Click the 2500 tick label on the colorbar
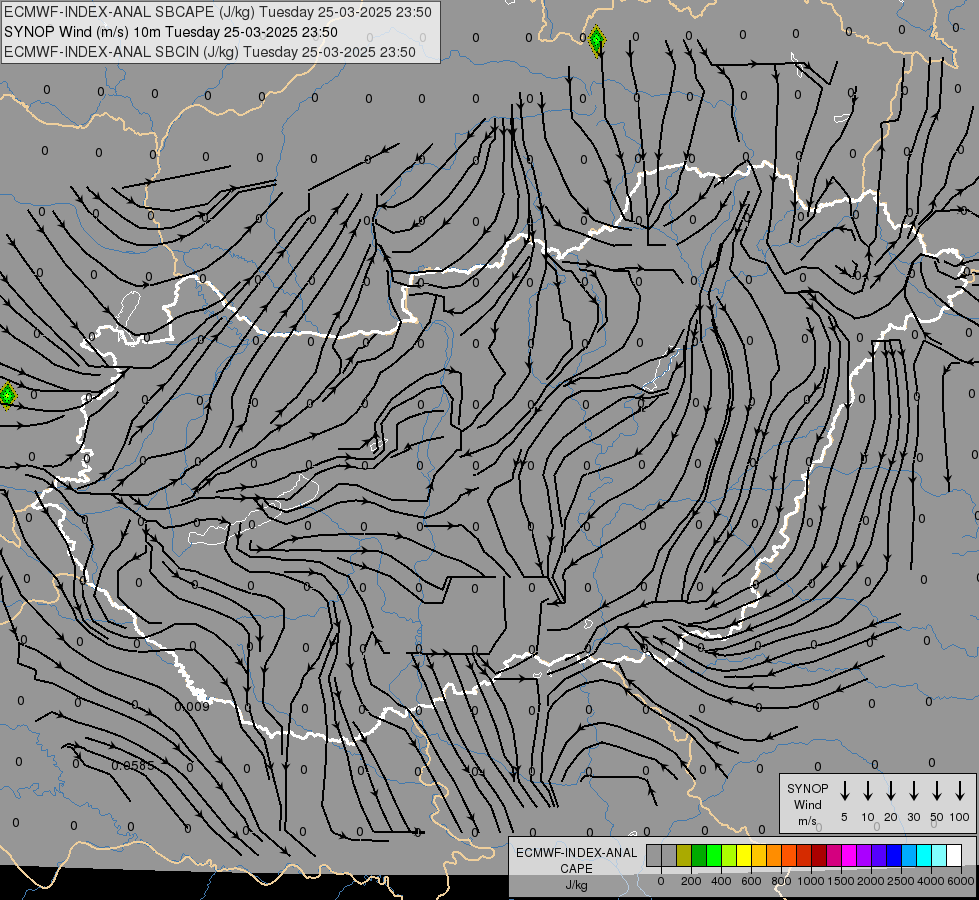979x900 pixels. [x=901, y=881]
